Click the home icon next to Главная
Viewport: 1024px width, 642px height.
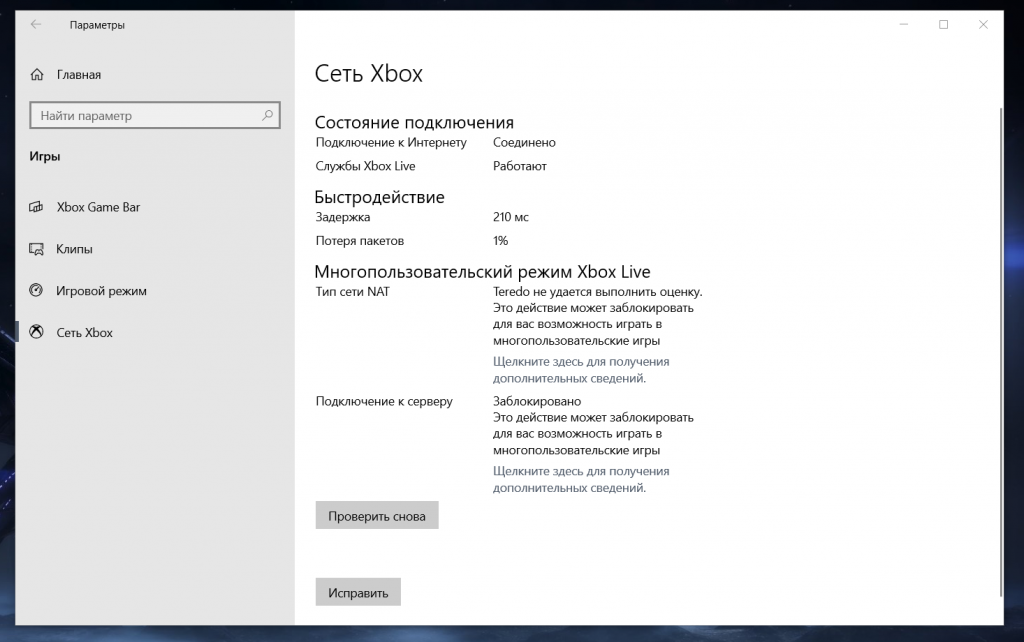(x=37, y=74)
